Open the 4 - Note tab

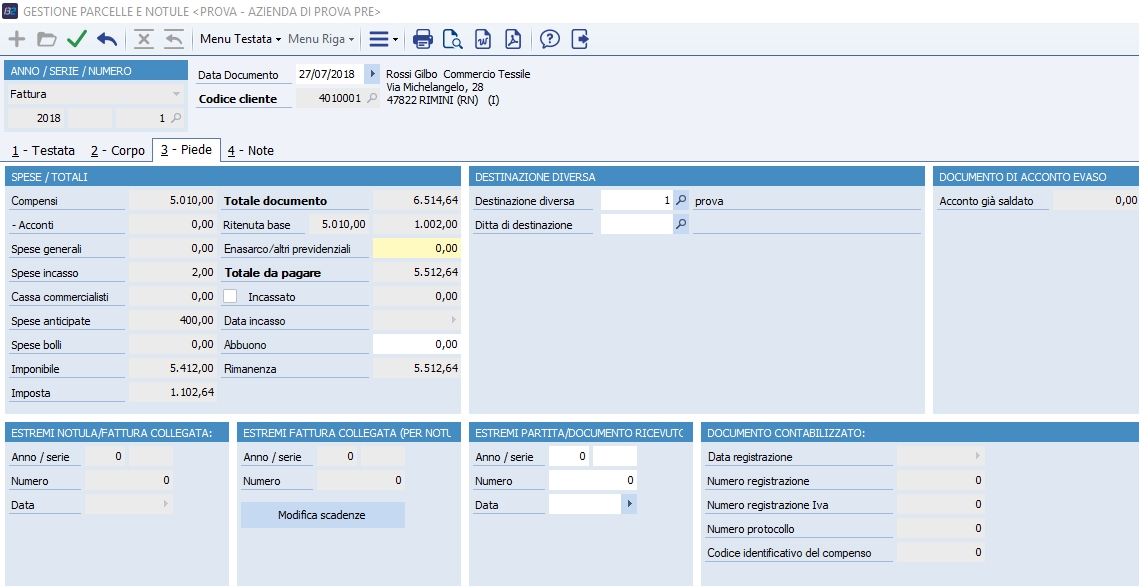pos(250,150)
